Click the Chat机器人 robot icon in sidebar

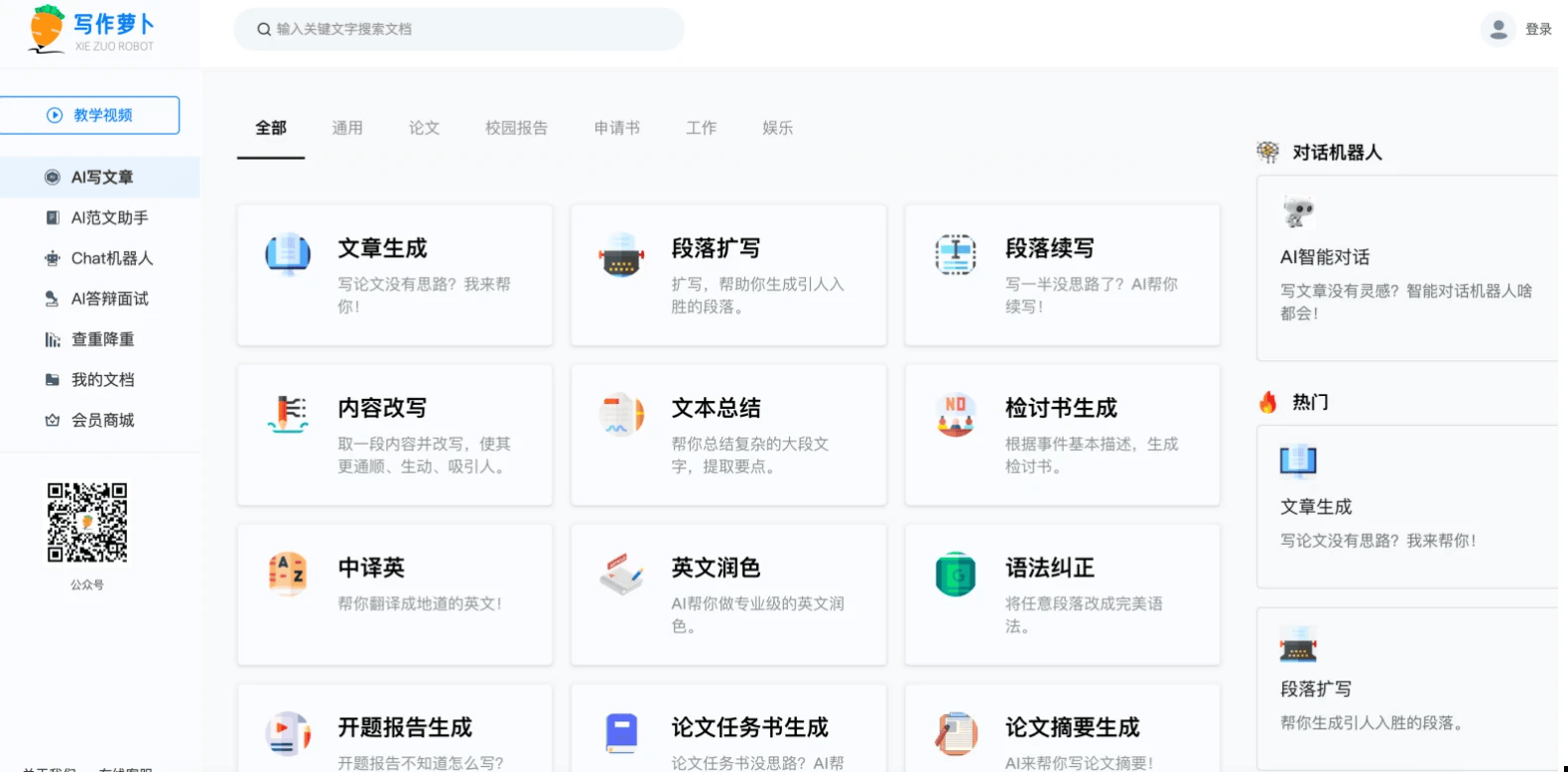[53, 259]
